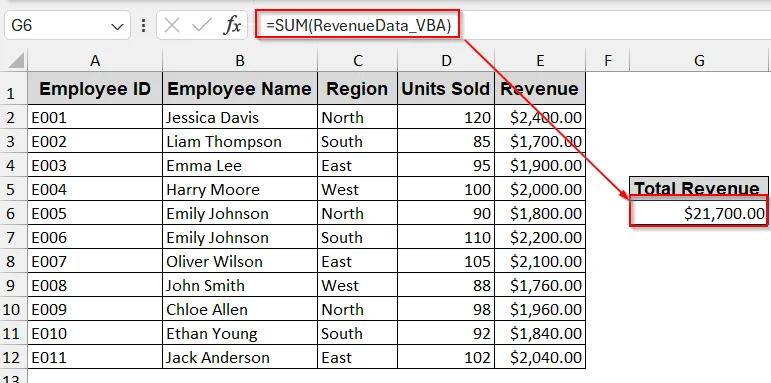
Task: Select the Units Sold header cell
Action: click(446, 88)
